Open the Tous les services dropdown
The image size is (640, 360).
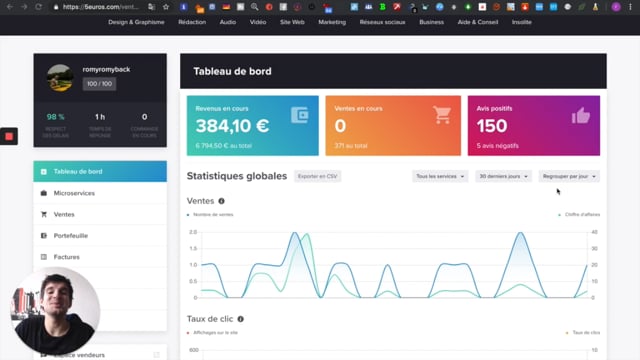click(x=440, y=176)
